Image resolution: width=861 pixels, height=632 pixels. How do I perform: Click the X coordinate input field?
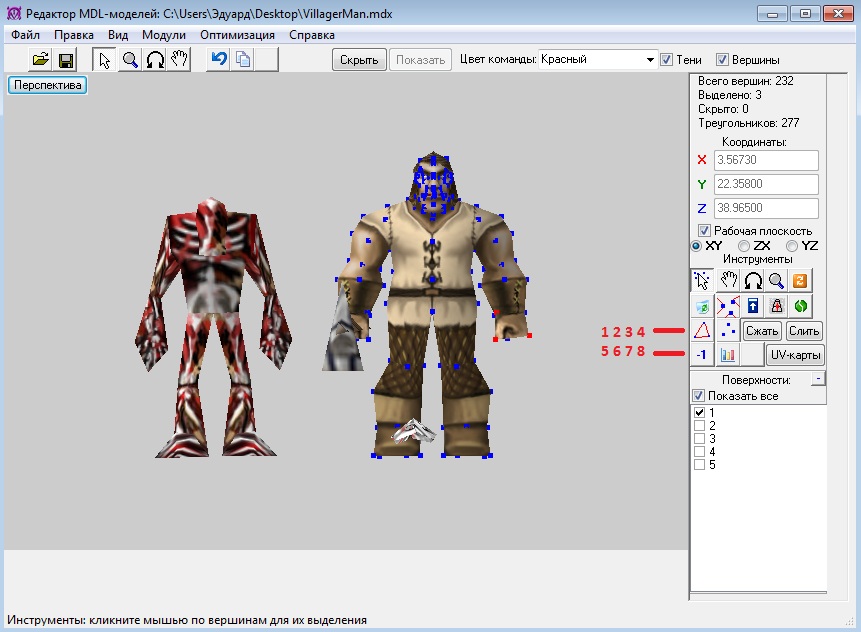767,161
